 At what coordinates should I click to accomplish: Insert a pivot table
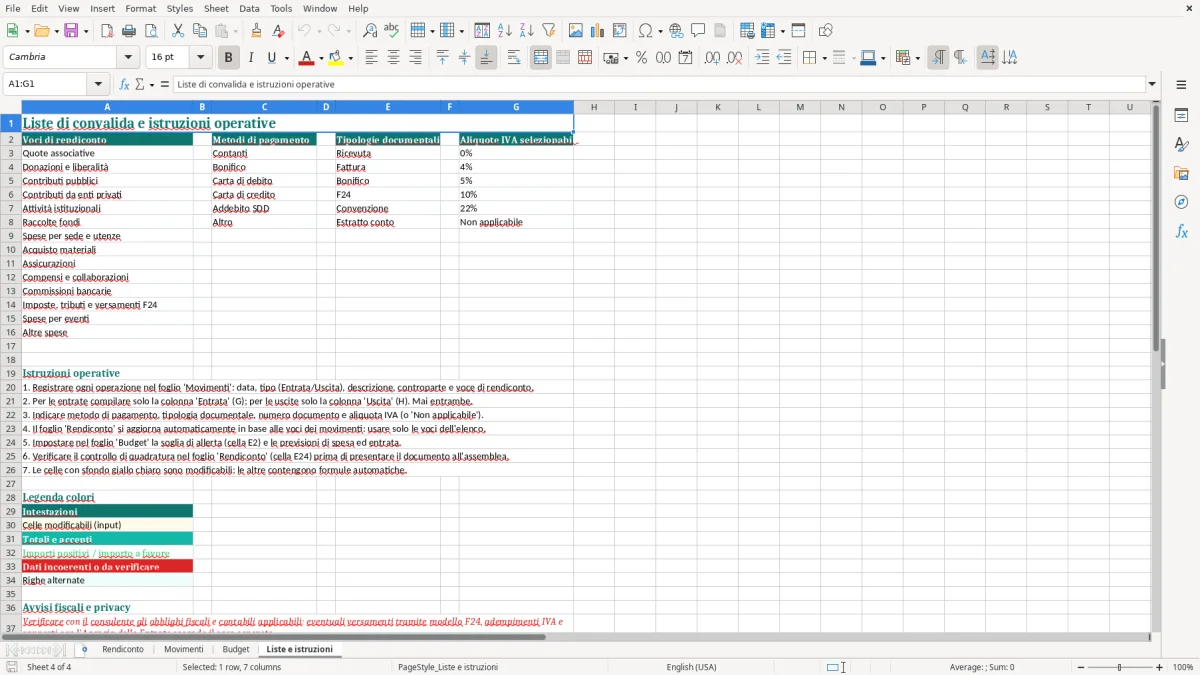[620, 31]
